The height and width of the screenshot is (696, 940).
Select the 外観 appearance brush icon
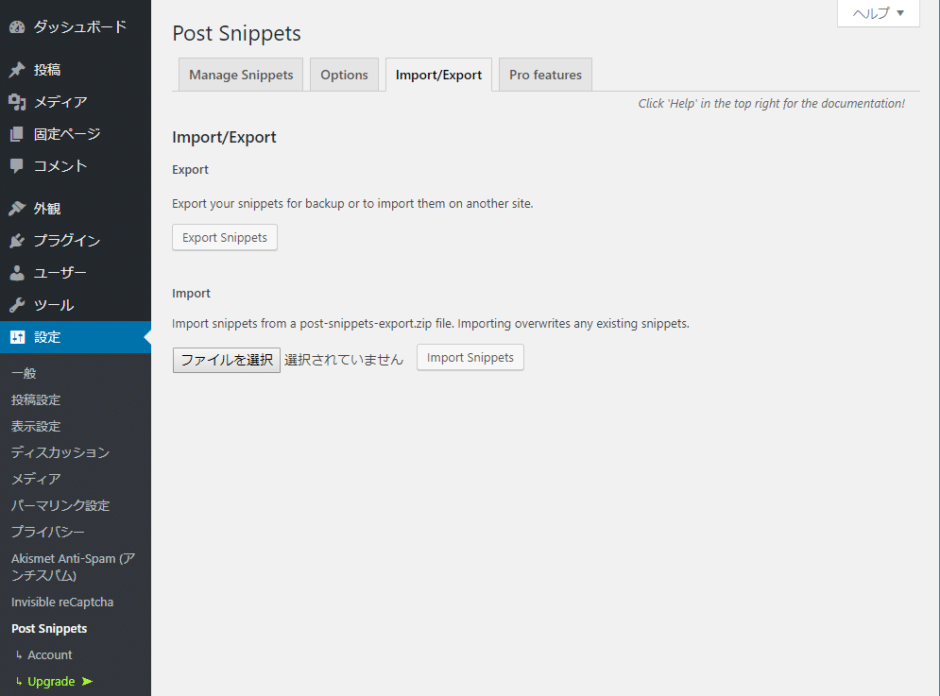click(x=18, y=208)
